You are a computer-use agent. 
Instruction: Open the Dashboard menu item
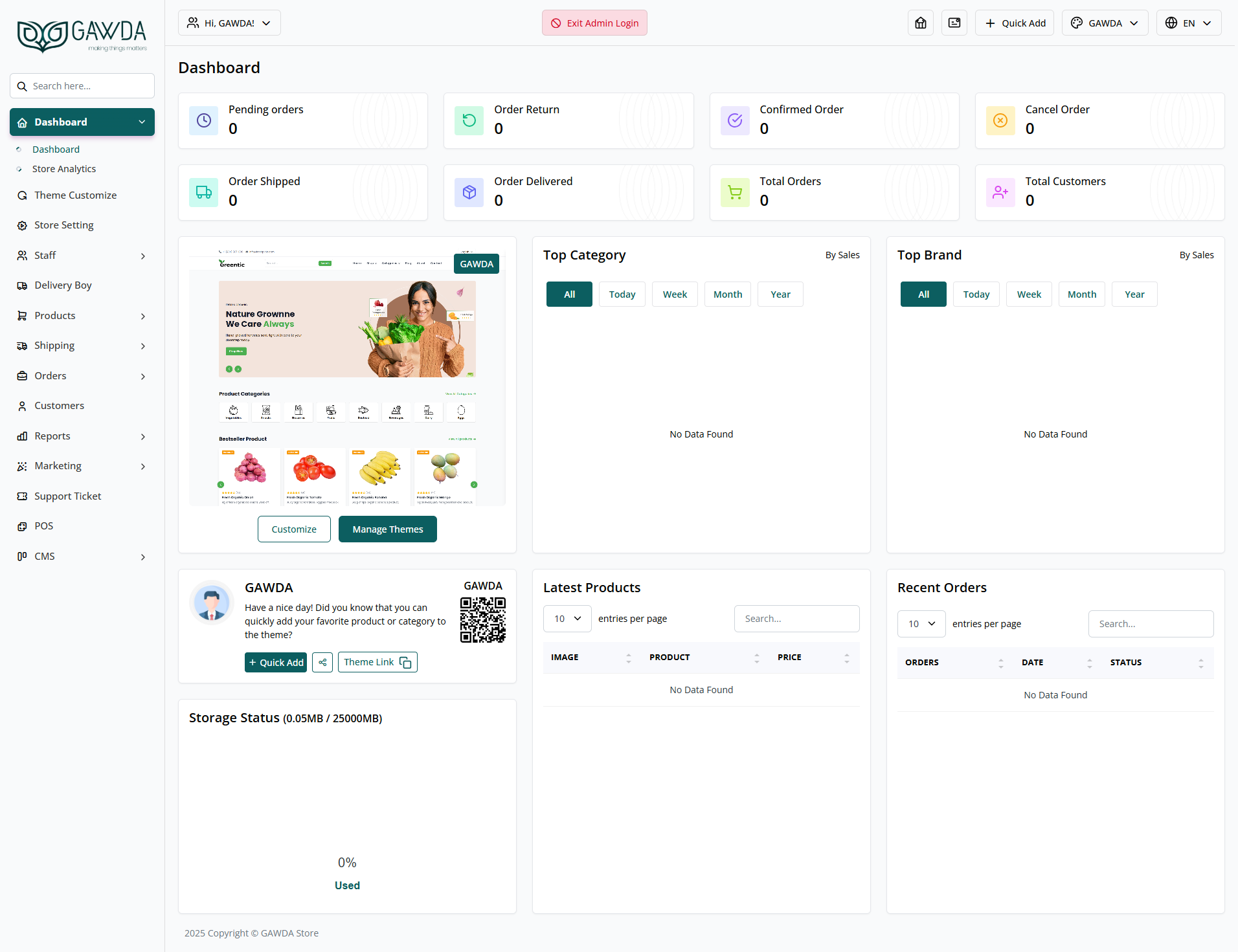(56, 149)
